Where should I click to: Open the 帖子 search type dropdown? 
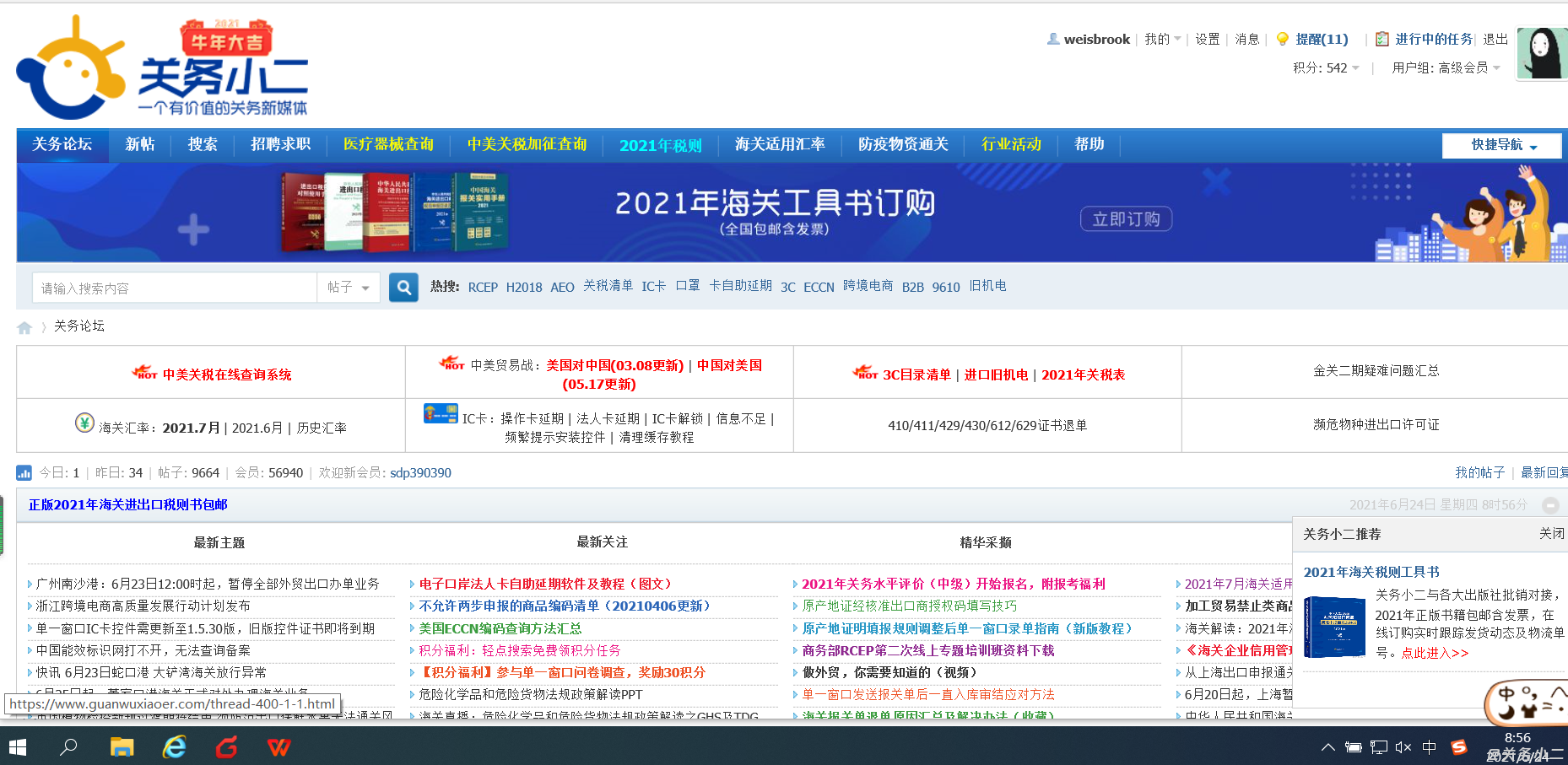(x=349, y=288)
